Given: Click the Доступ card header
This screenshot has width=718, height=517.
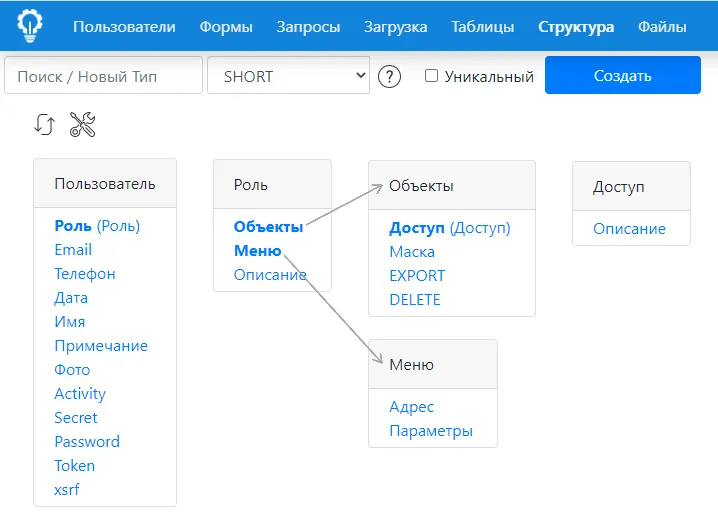Looking at the screenshot, I should pyautogui.click(x=631, y=186).
